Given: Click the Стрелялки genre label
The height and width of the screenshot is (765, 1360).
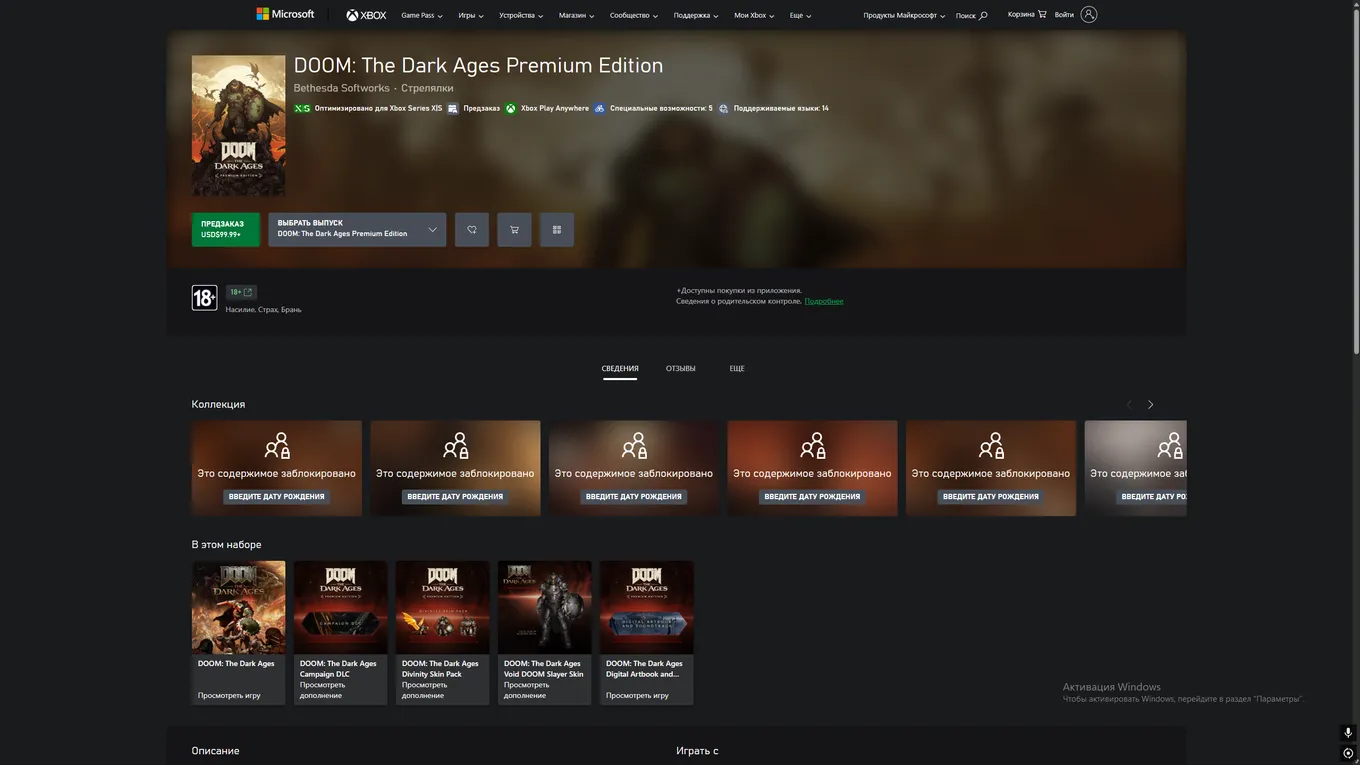Looking at the screenshot, I should click(427, 89).
